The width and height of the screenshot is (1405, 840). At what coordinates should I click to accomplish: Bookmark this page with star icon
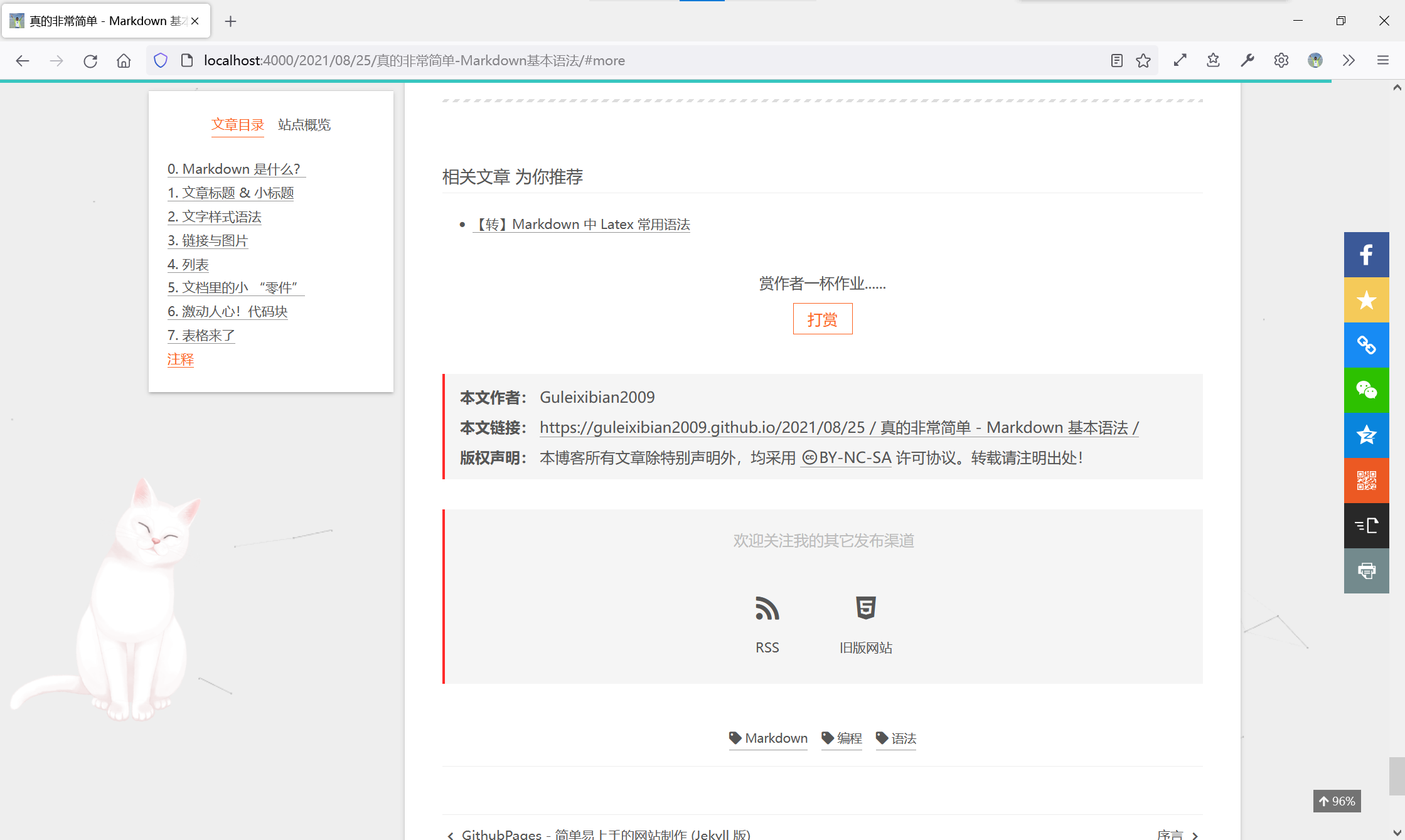click(x=1143, y=60)
